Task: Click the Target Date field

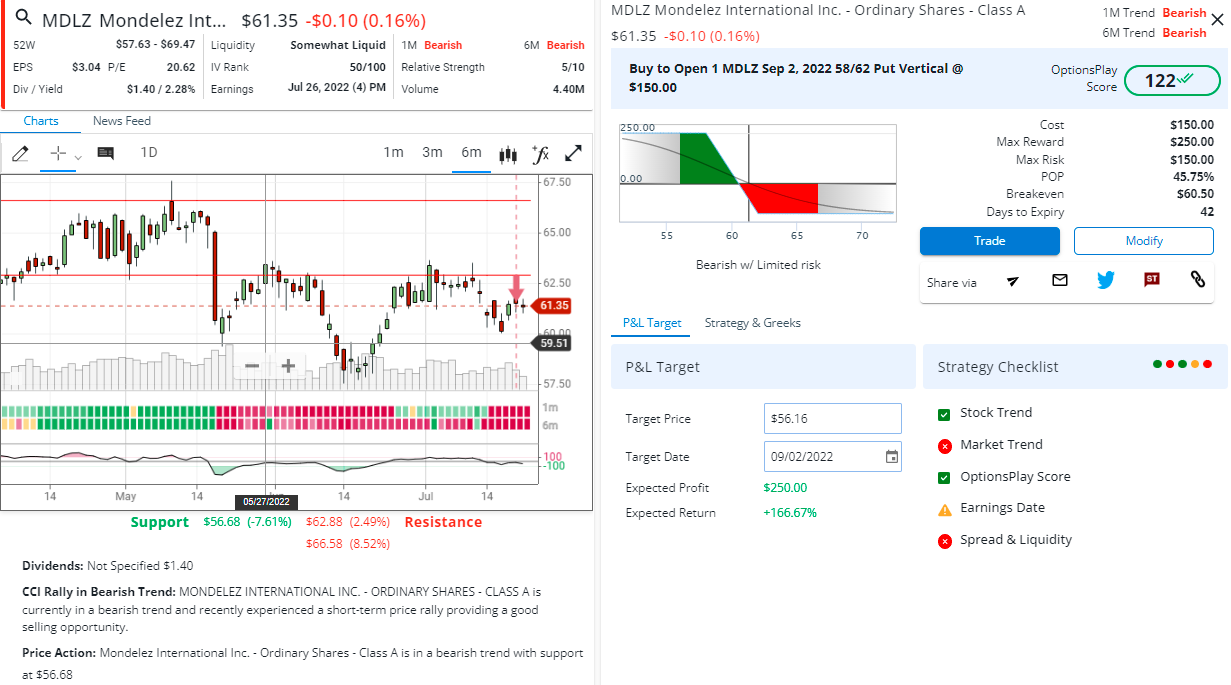Action: (x=832, y=457)
